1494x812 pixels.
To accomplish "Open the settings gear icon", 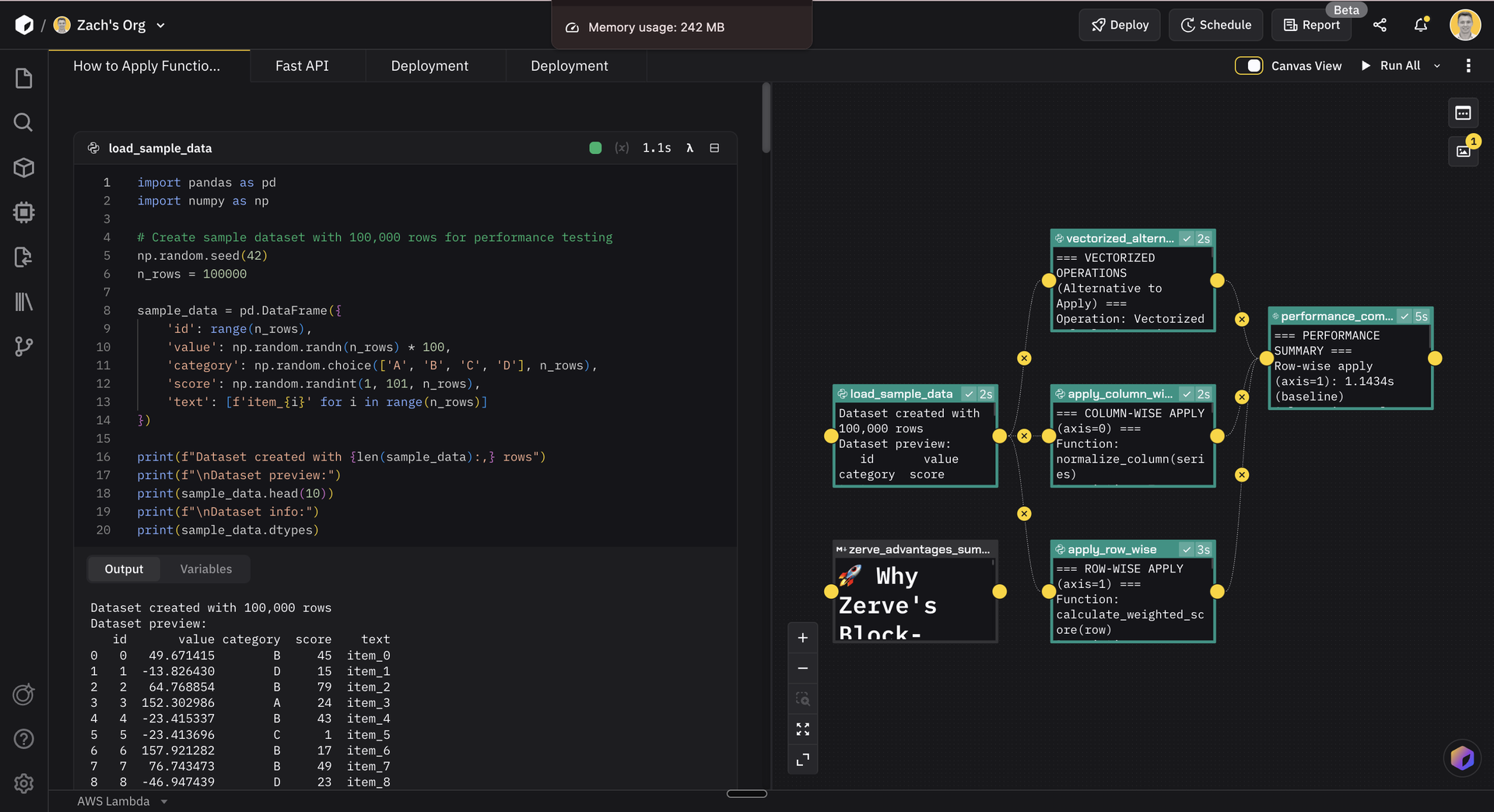I will tap(23, 783).
